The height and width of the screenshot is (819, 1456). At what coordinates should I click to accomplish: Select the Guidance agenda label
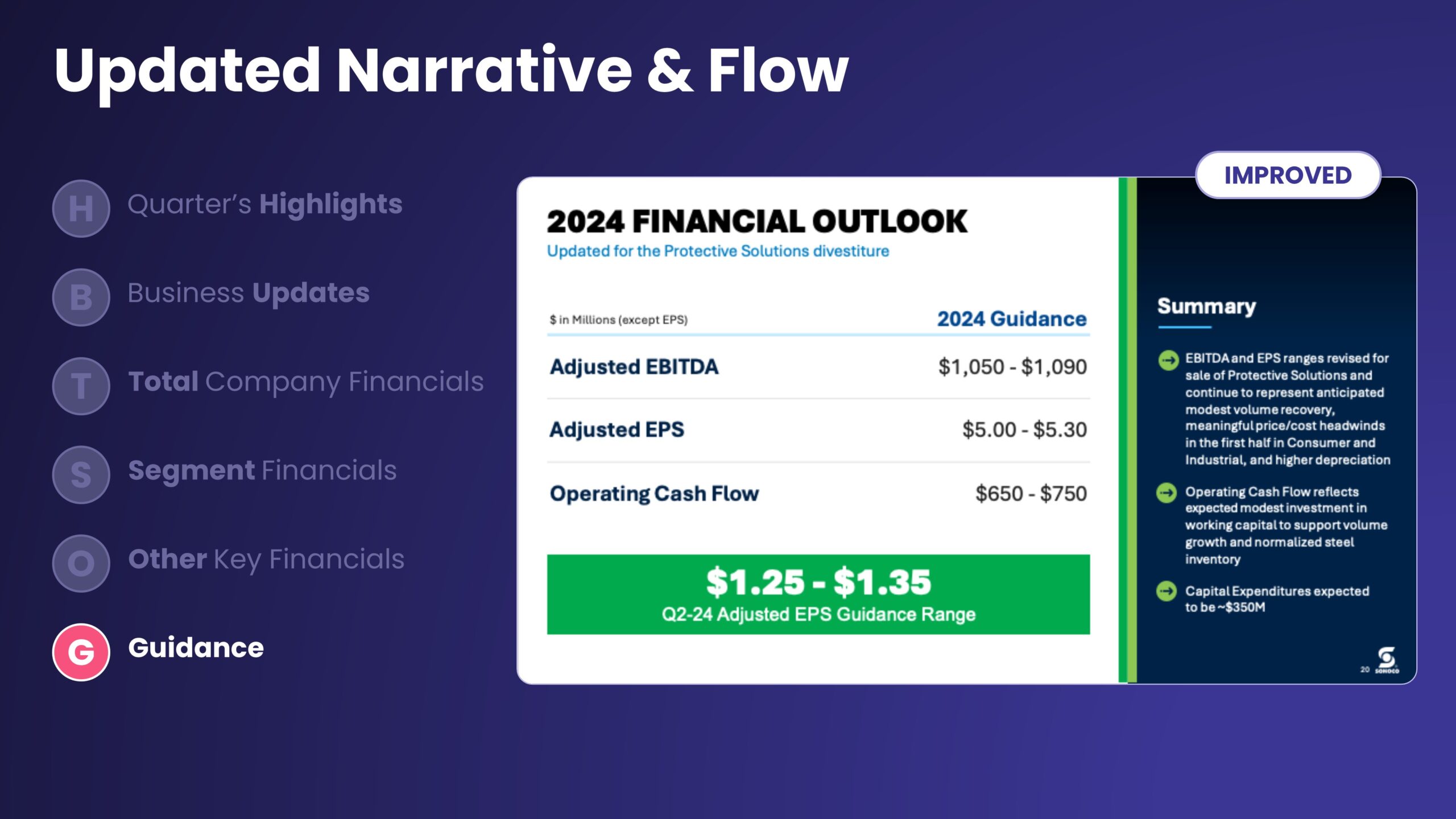tap(196, 648)
